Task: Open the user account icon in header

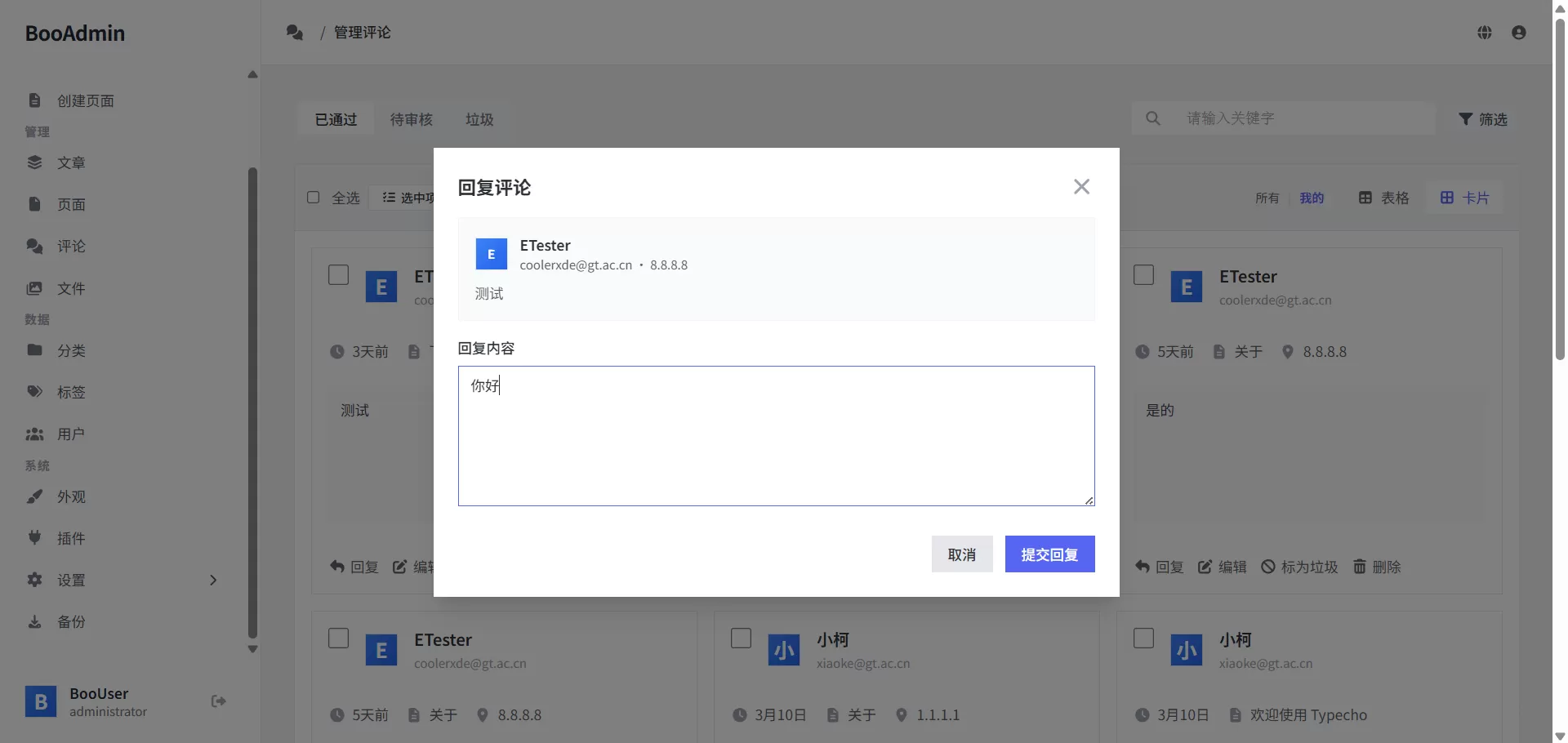Action: click(x=1519, y=33)
